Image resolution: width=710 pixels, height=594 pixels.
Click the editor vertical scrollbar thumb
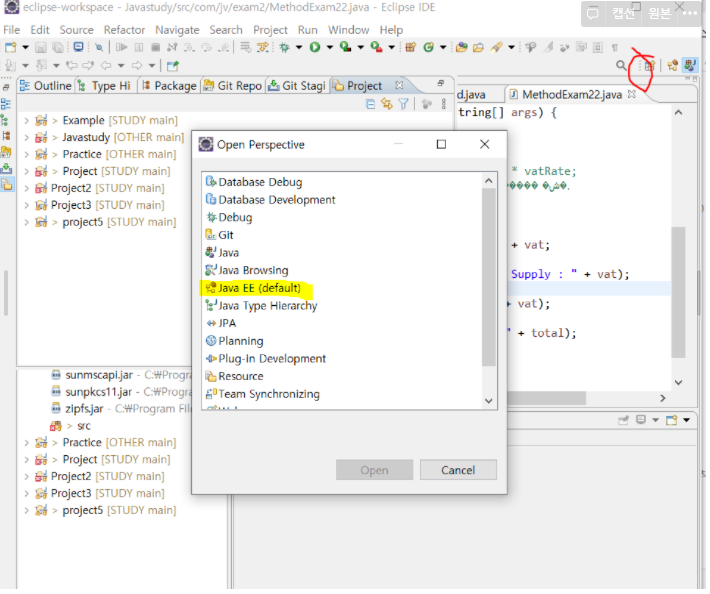point(678,292)
